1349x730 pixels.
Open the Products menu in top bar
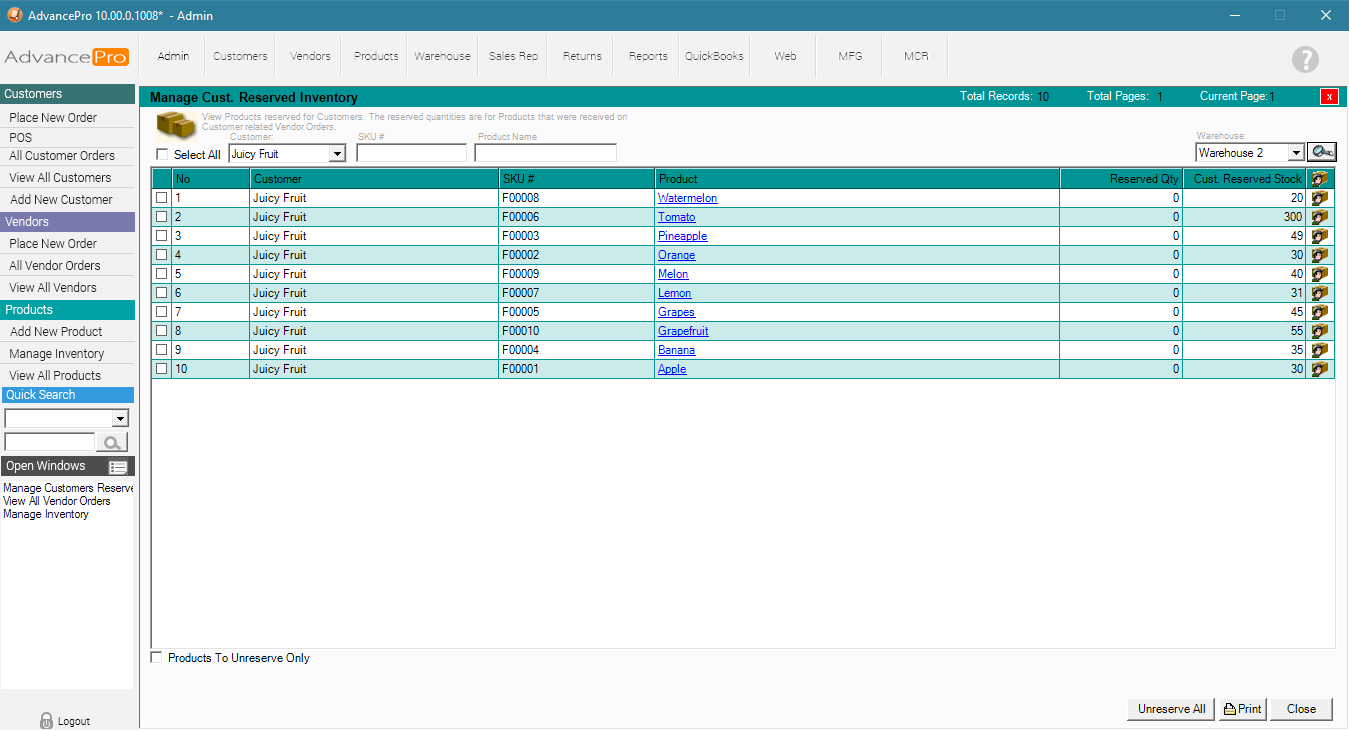pos(376,56)
